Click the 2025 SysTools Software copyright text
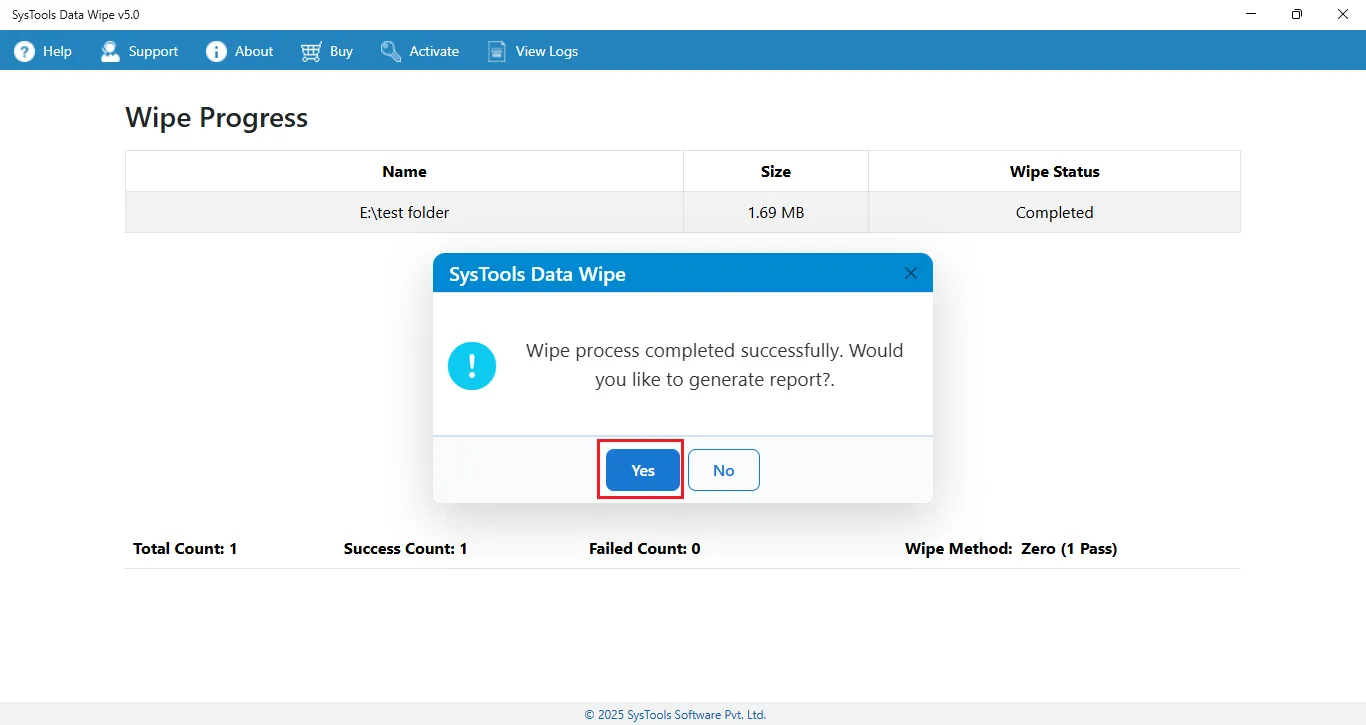The image size is (1366, 725). tap(675, 715)
